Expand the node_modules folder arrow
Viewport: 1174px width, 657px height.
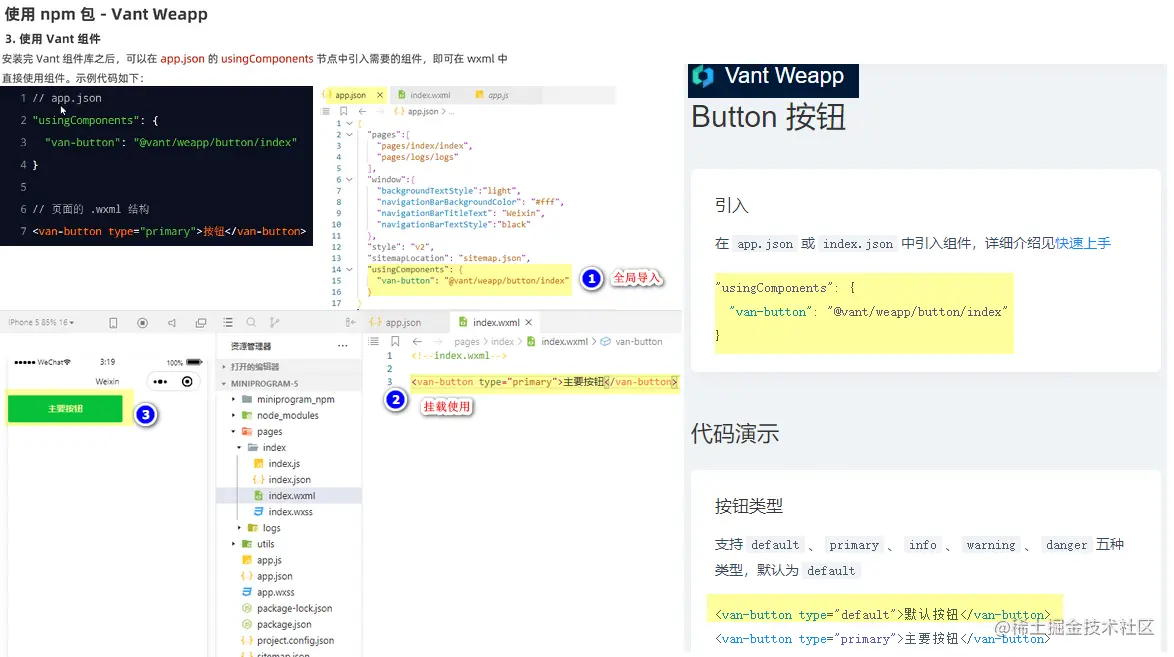click(234, 415)
